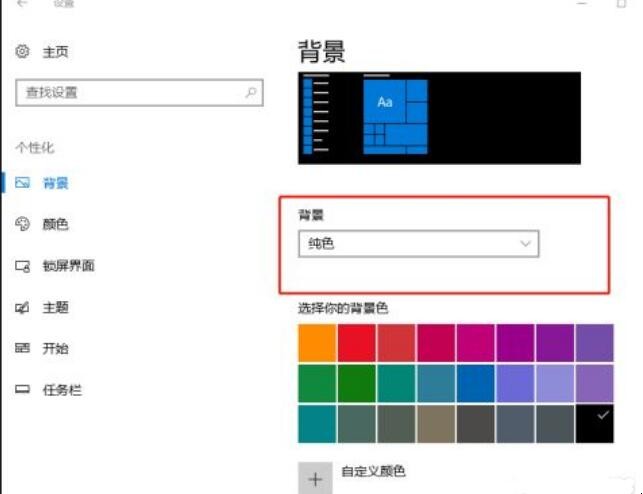This screenshot has height=494, width=643.
Task: Select the 背景 picture icon in sidebar
Action: [x=22, y=182]
